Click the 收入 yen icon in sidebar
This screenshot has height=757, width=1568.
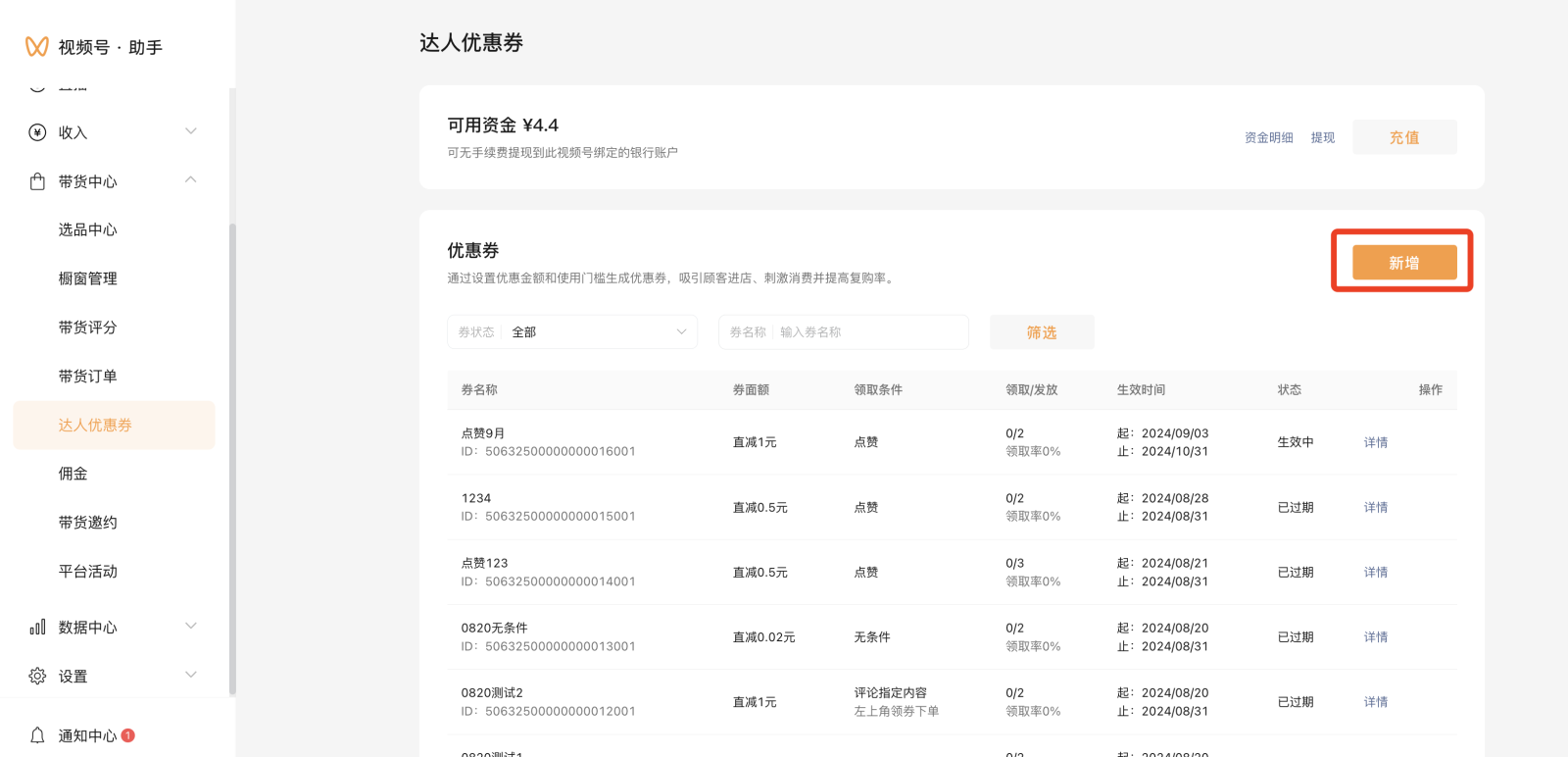37,132
